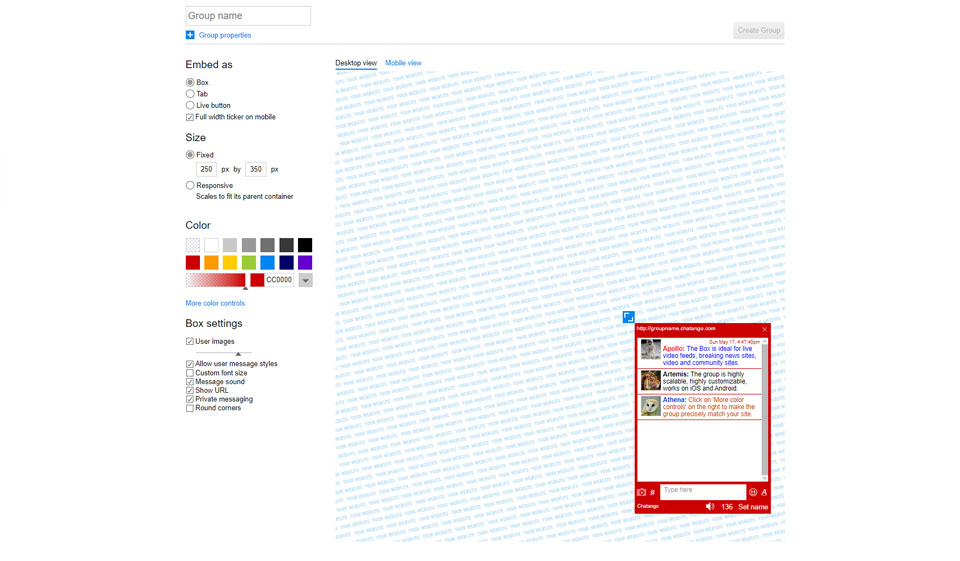Image resolution: width=960 pixels, height=561 pixels.
Task: Choose the Responsive size option
Action: pos(190,186)
